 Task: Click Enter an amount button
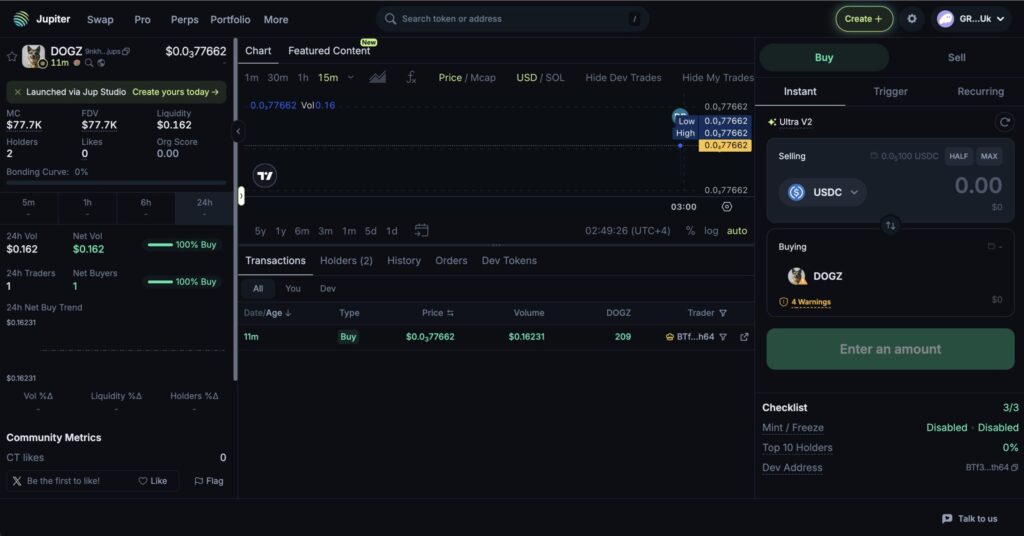890,349
